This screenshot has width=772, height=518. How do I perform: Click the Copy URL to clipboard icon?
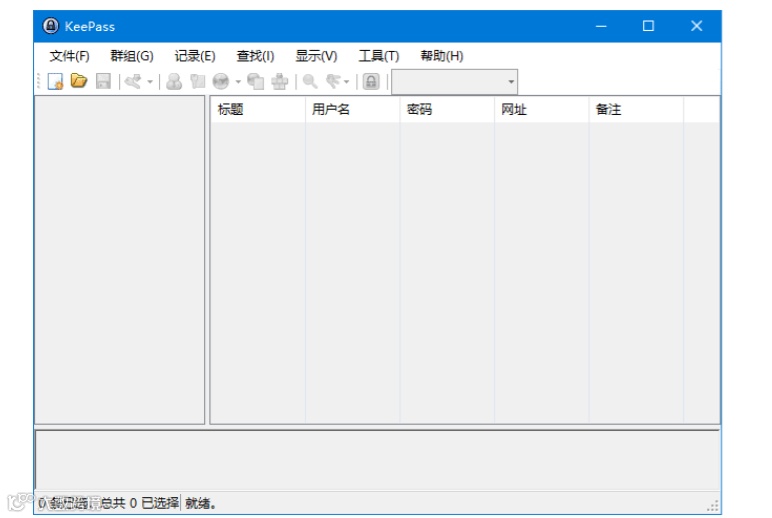pos(256,81)
